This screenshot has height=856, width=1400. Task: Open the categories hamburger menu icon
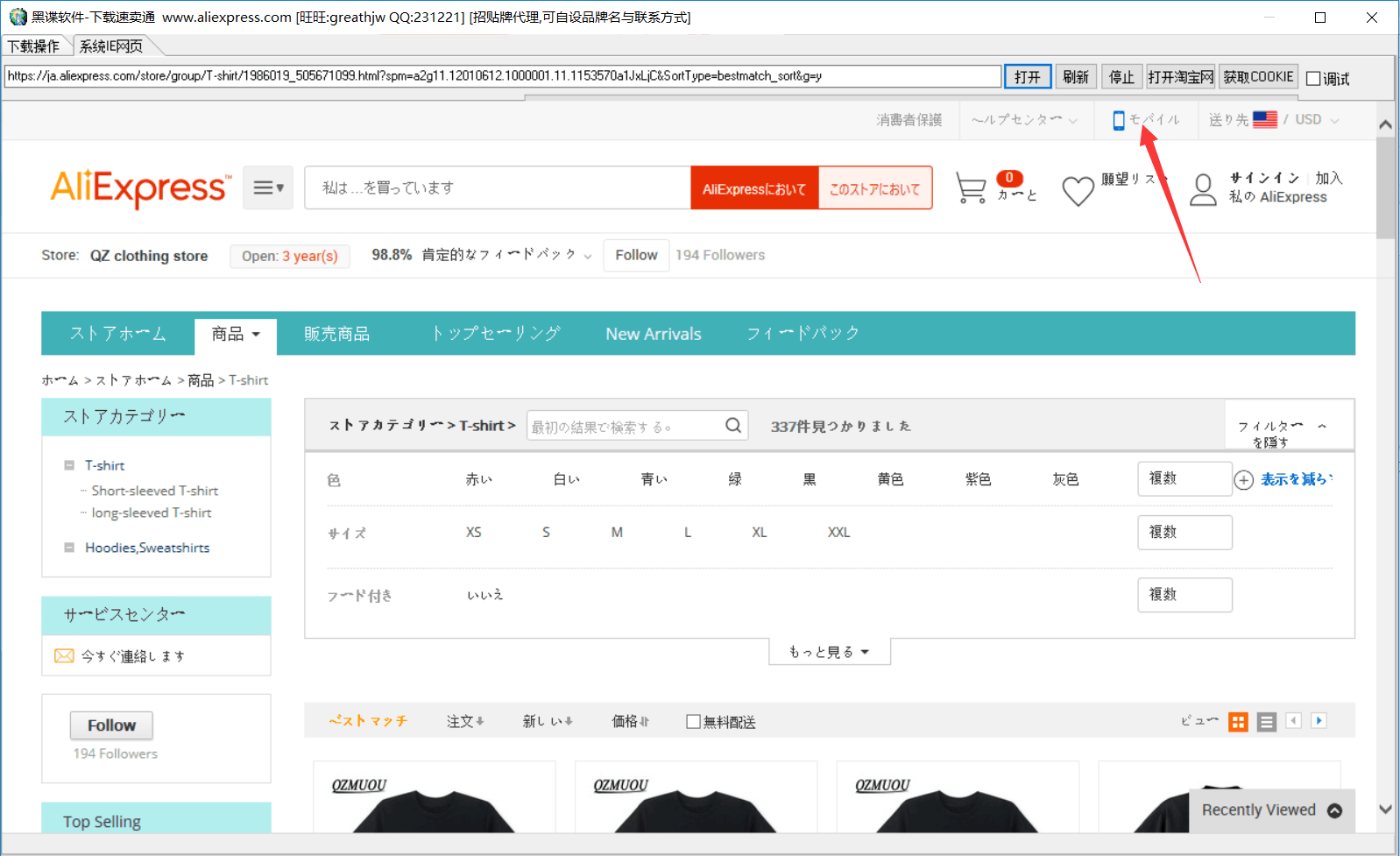pos(268,187)
